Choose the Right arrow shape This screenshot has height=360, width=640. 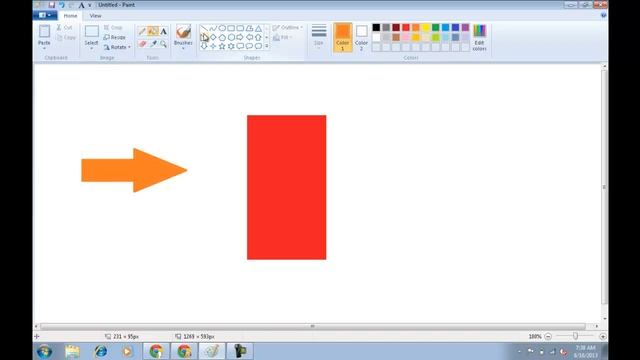(240, 37)
